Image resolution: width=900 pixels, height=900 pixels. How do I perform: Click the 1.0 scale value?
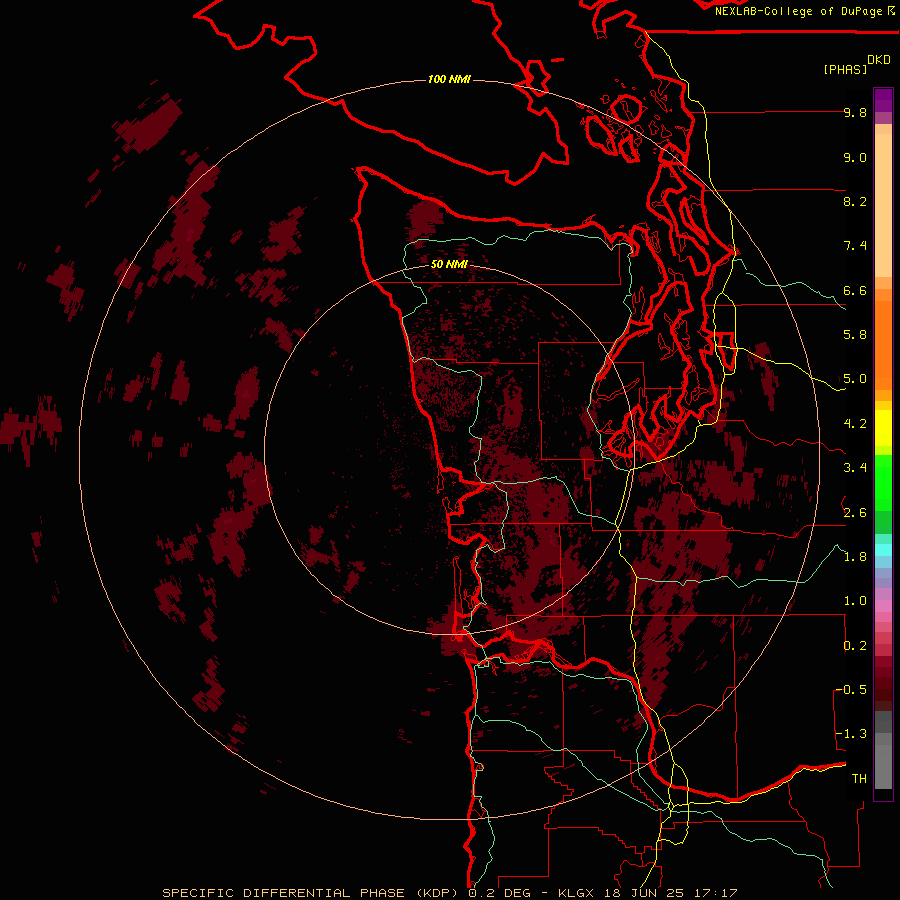click(x=855, y=601)
